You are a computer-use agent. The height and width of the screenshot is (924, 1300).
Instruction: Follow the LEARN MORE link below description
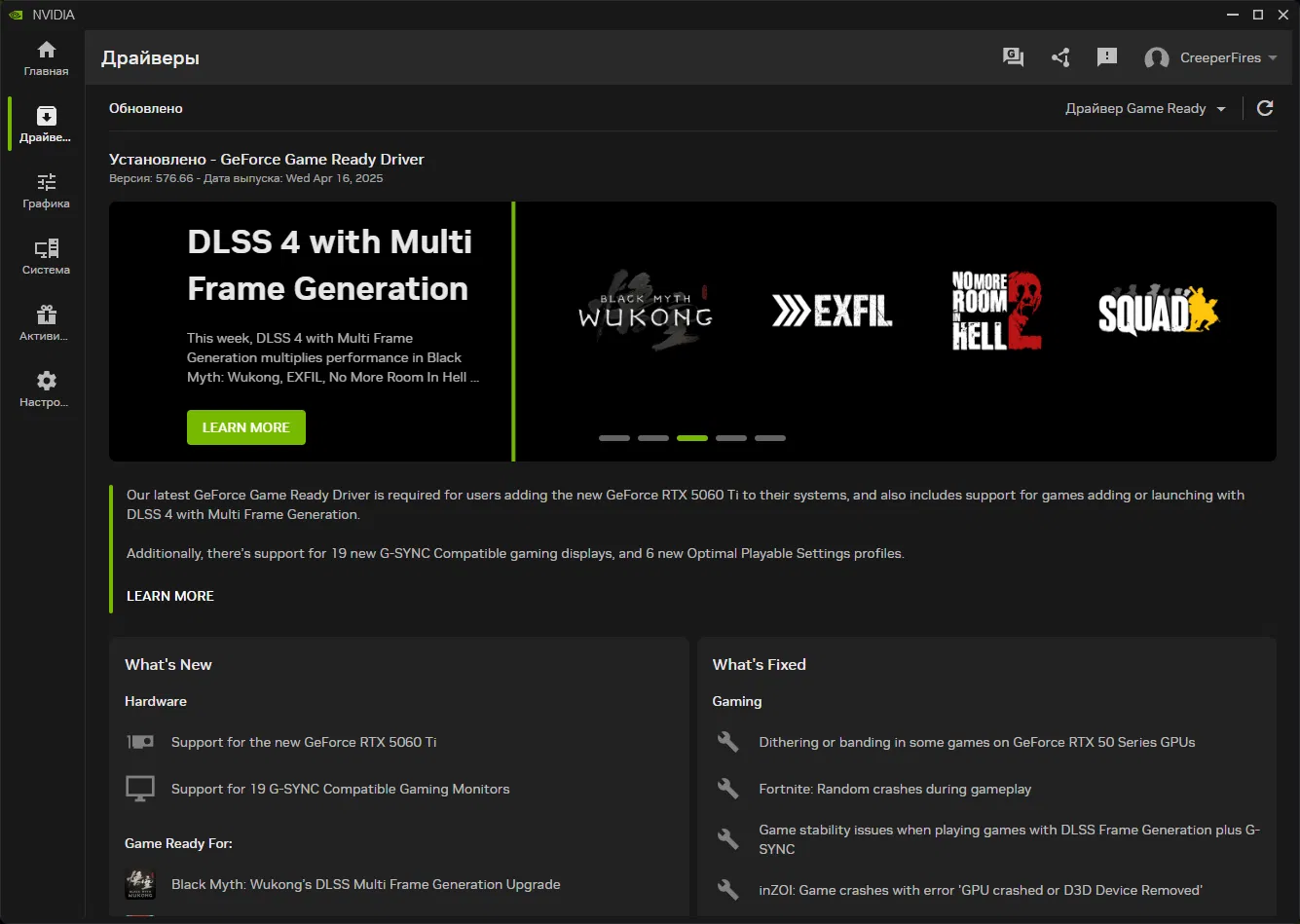pos(170,596)
